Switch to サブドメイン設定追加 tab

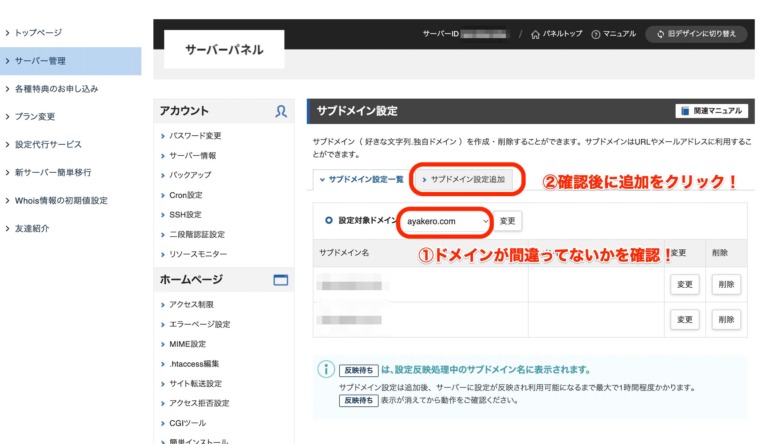click(464, 179)
